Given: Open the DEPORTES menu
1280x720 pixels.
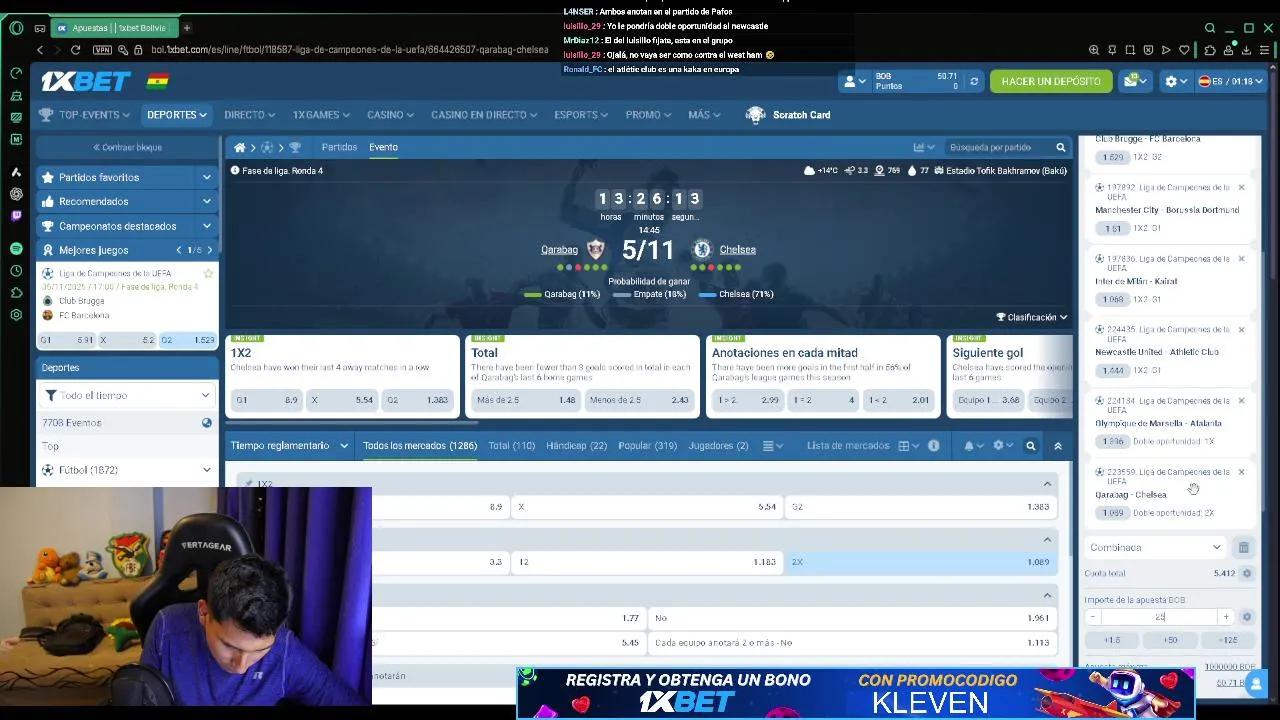Looking at the screenshot, I should click(177, 115).
